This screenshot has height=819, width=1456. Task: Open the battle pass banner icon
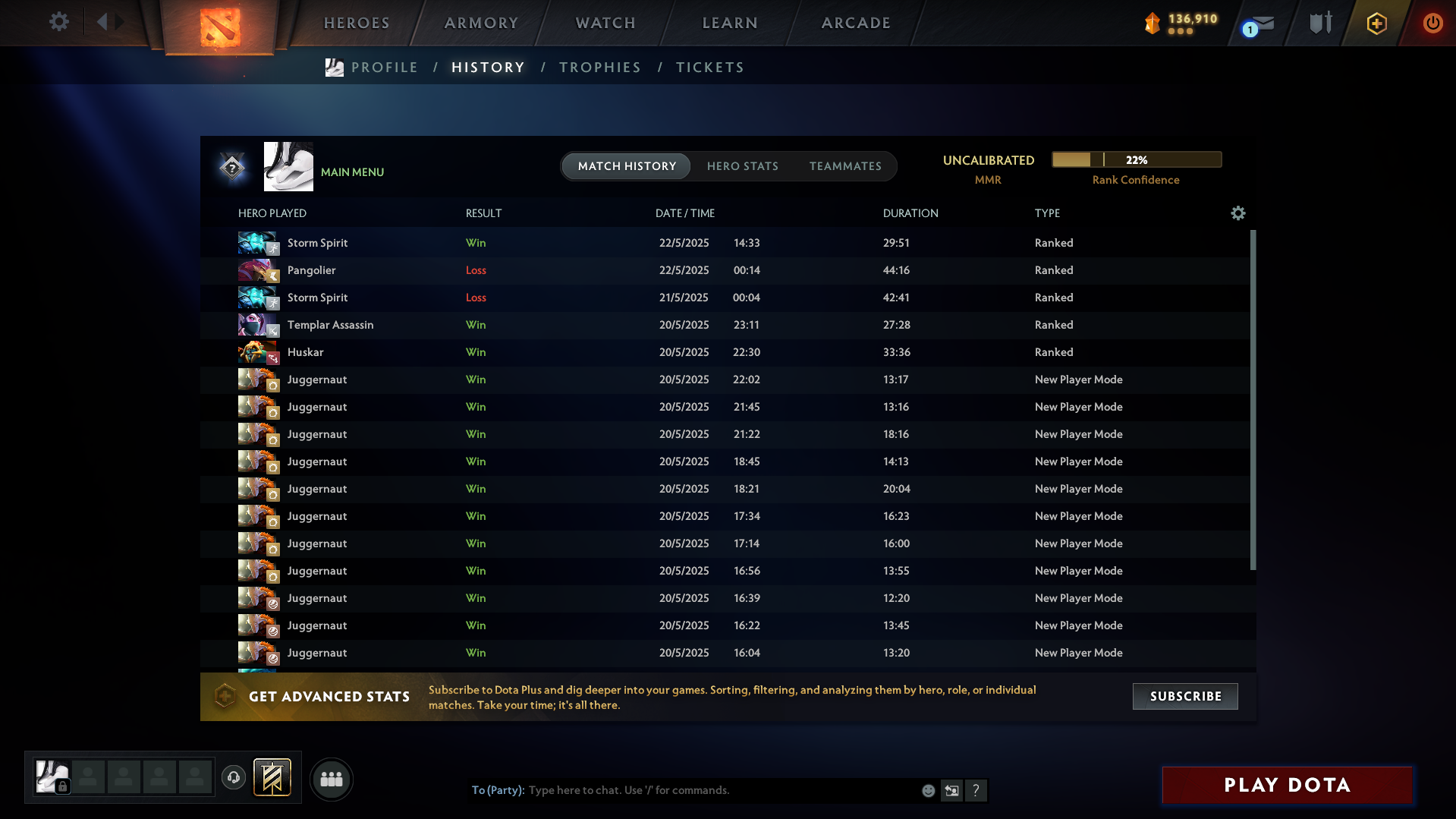[x=272, y=777]
